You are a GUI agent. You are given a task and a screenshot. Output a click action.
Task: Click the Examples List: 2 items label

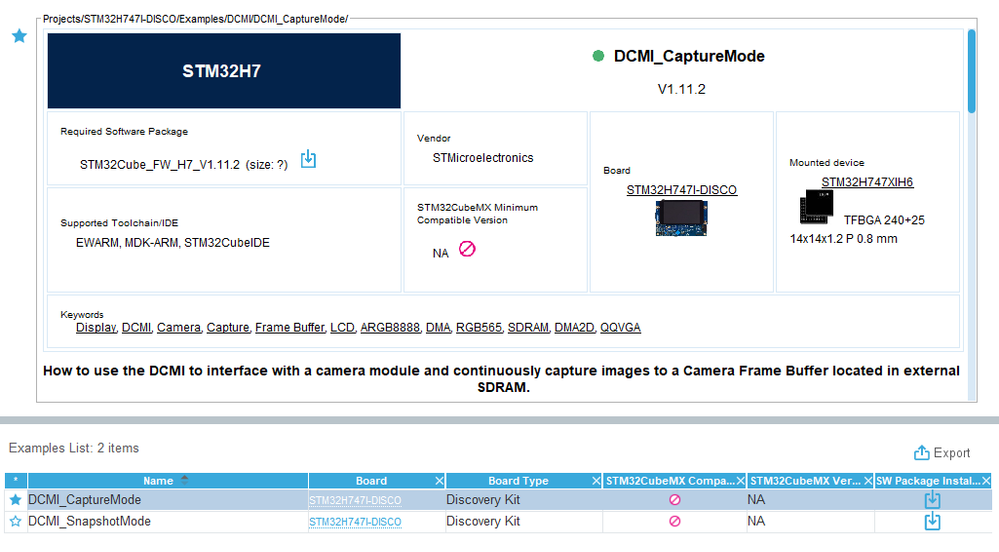74,448
